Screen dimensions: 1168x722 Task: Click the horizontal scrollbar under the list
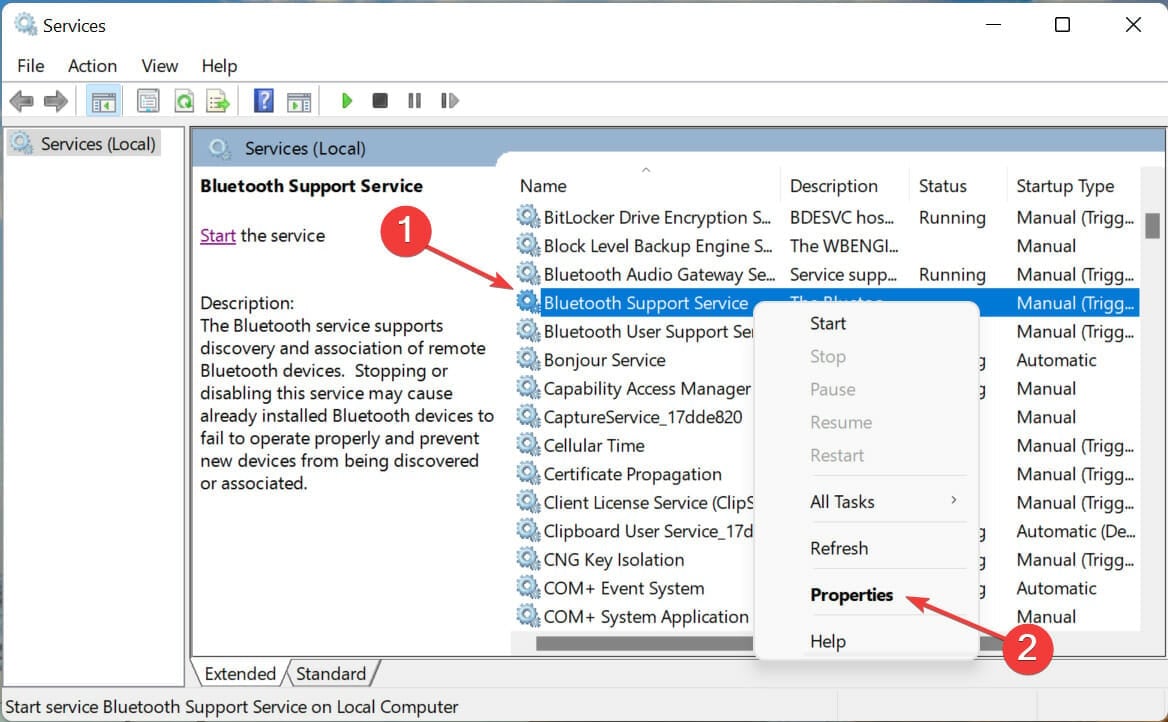pyautogui.click(x=644, y=642)
